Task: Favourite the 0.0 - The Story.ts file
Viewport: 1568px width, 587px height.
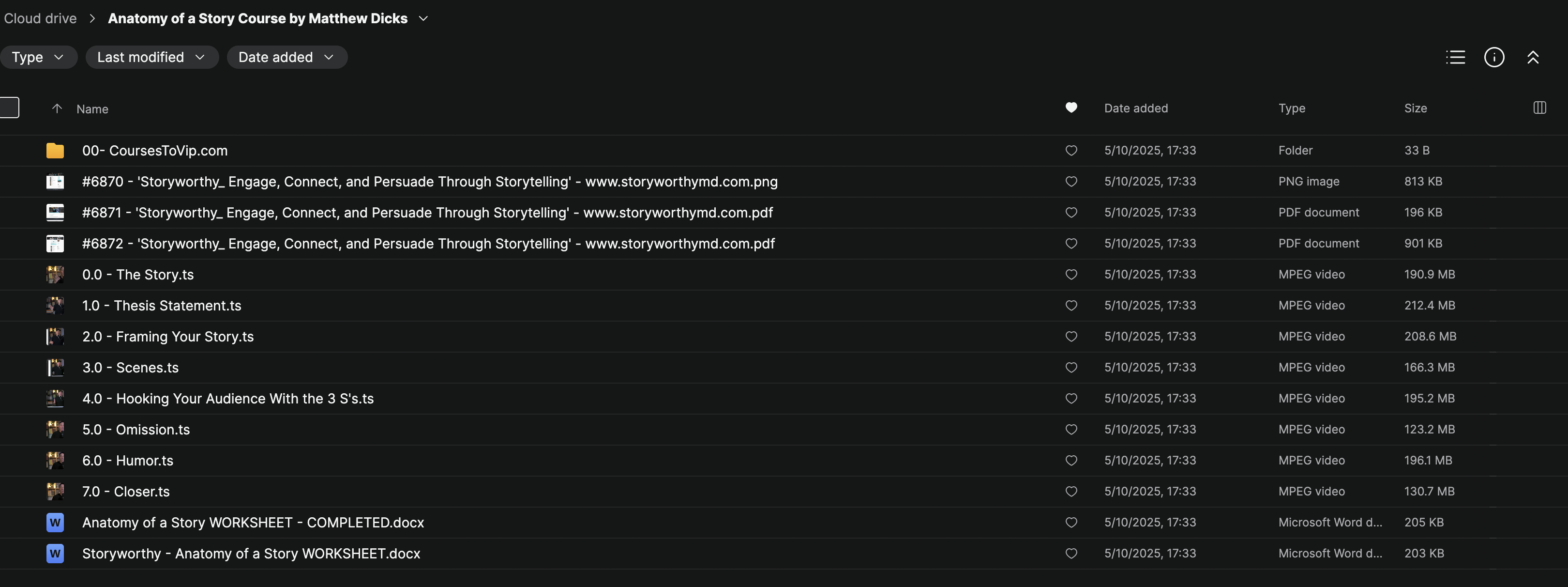Action: coord(1071,275)
